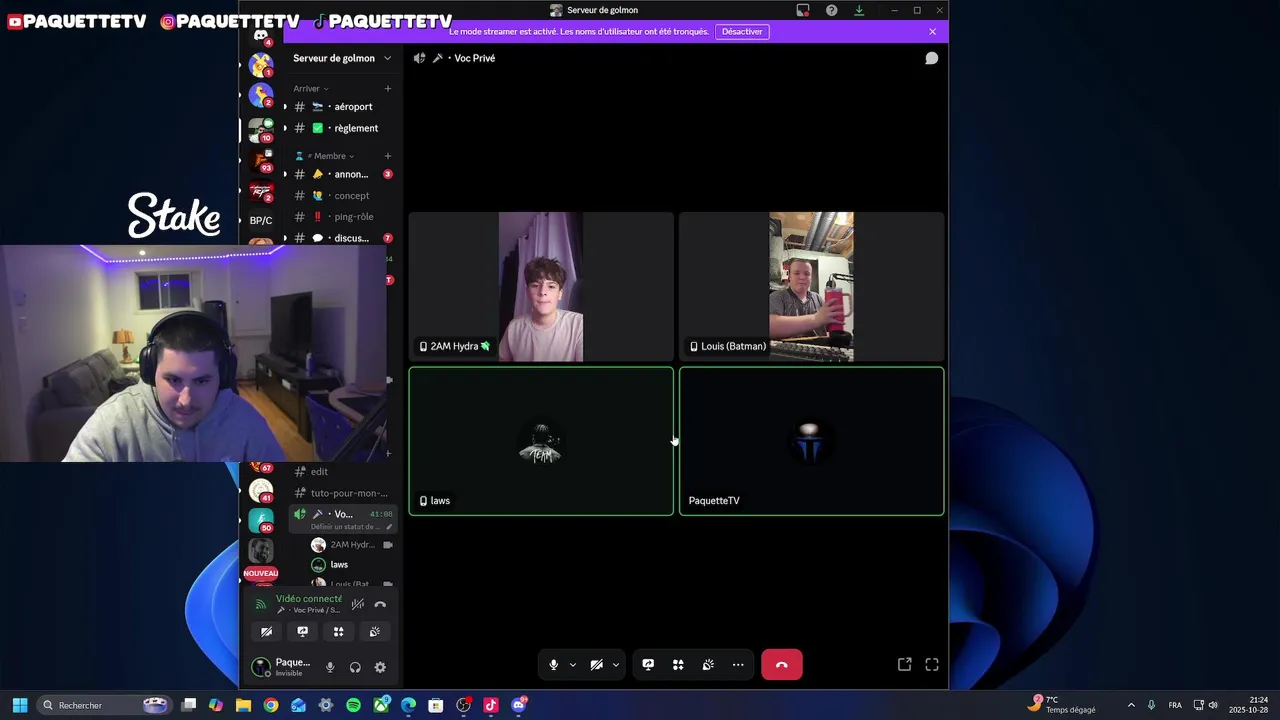Toggle microphone mute in call bottom bar
1280x720 pixels.
click(x=553, y=665)
